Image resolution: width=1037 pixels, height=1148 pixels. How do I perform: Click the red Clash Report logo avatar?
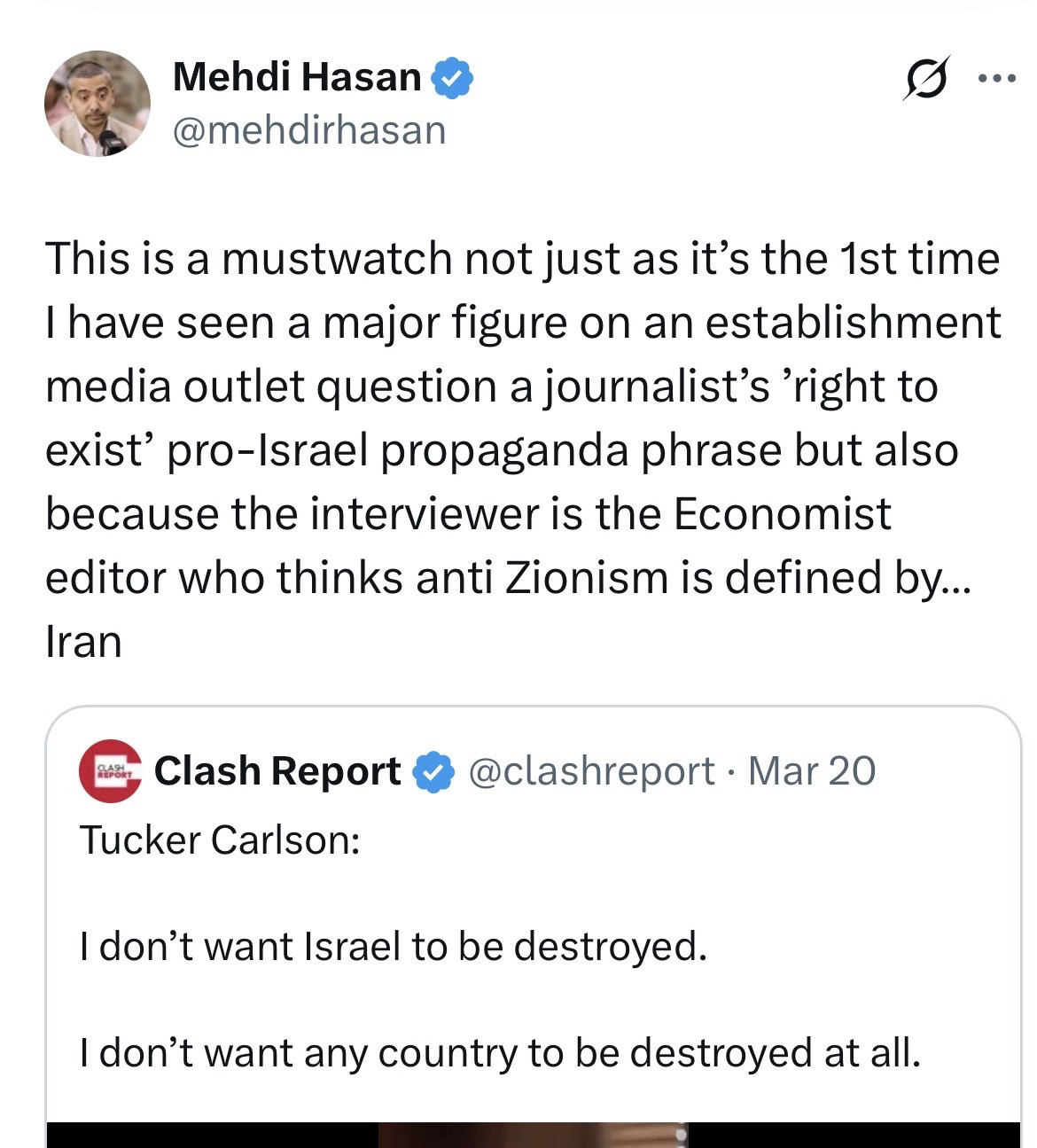pyautogui.click(x=110, y=770)
